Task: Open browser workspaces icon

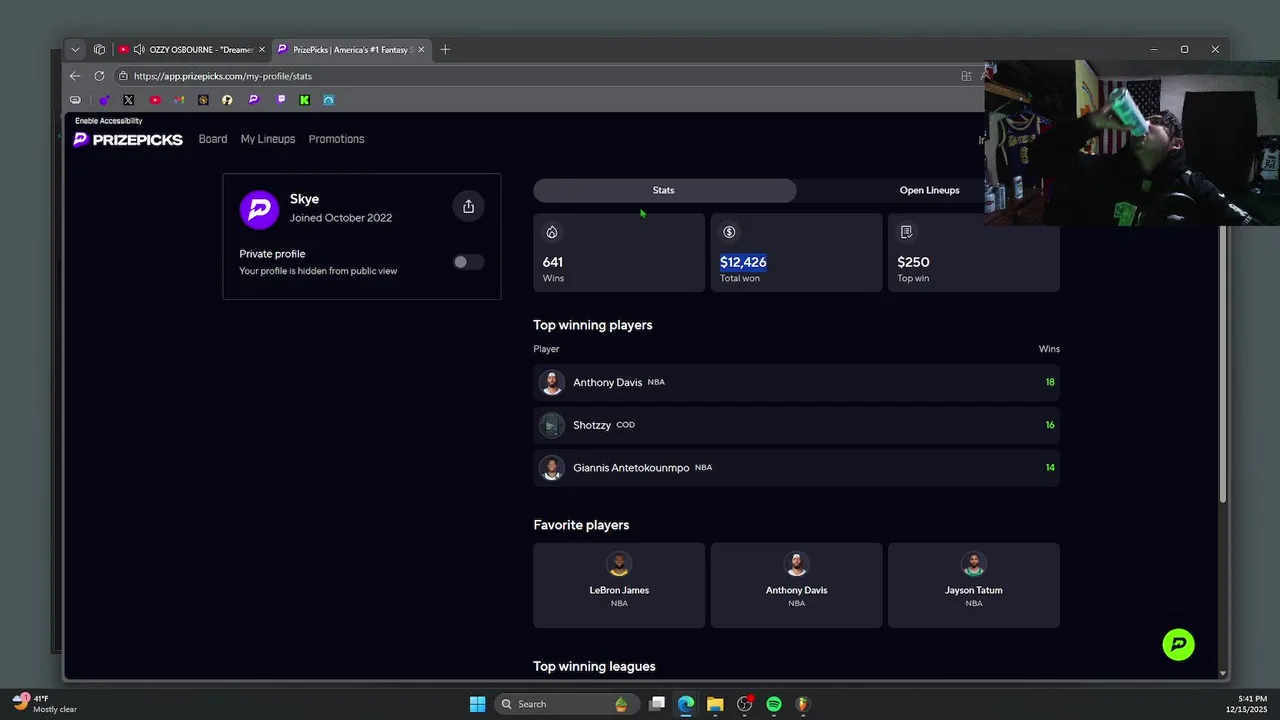Action: tap(99, 49)
